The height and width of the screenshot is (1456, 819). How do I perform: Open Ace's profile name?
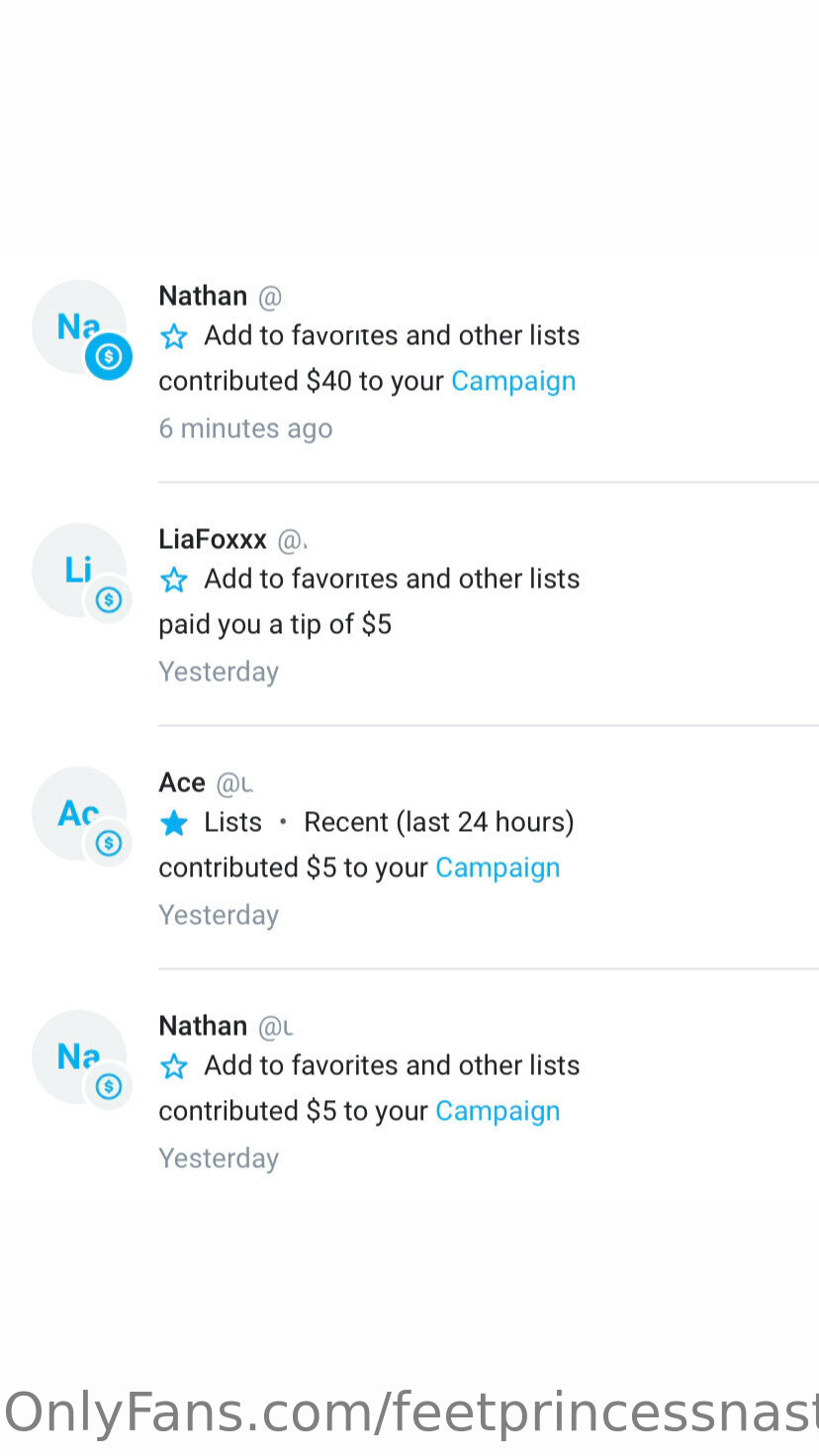click(x=182, y=782)
